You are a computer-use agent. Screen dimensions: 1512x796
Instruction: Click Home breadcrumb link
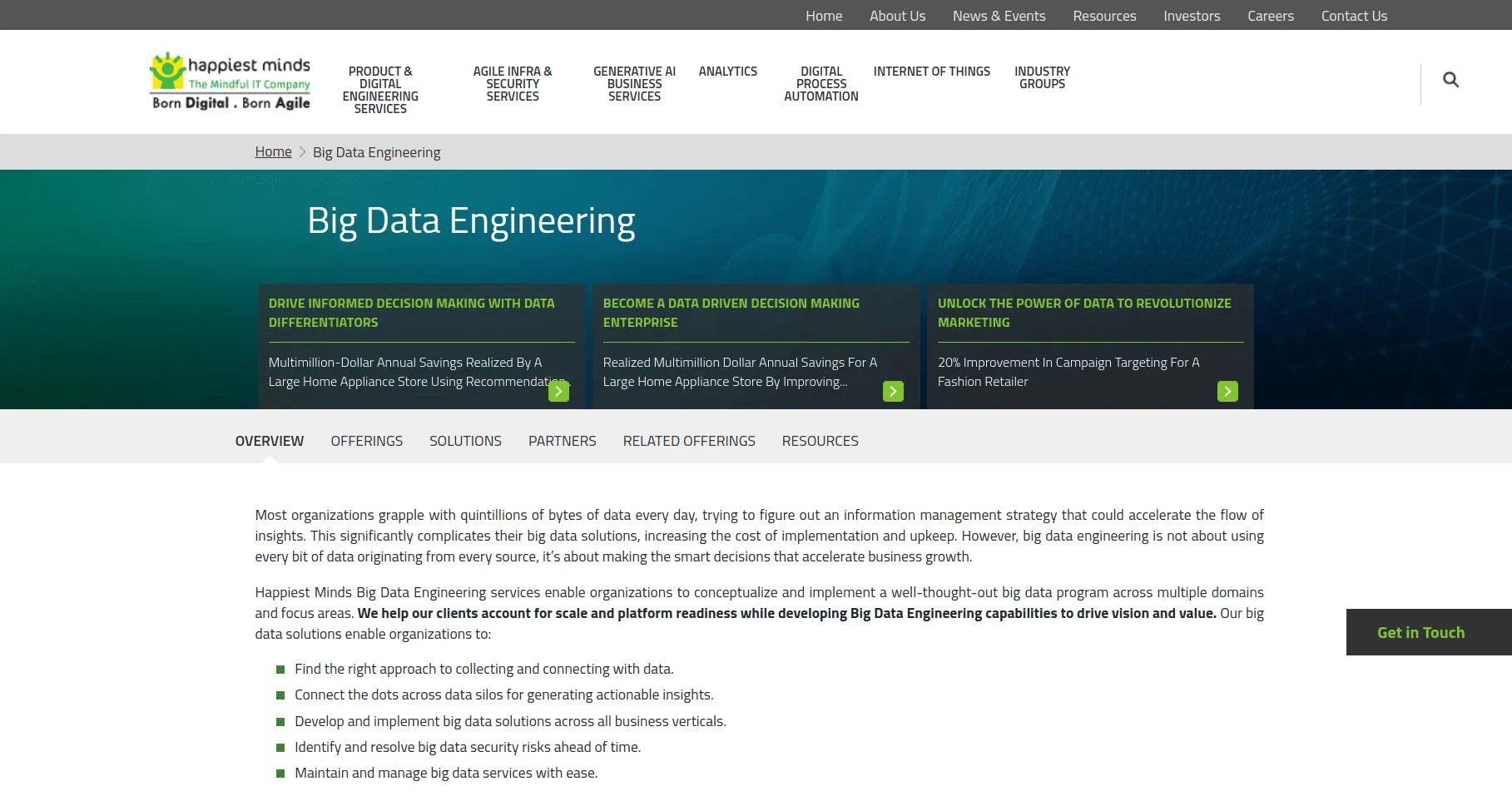tap(273, 152)
